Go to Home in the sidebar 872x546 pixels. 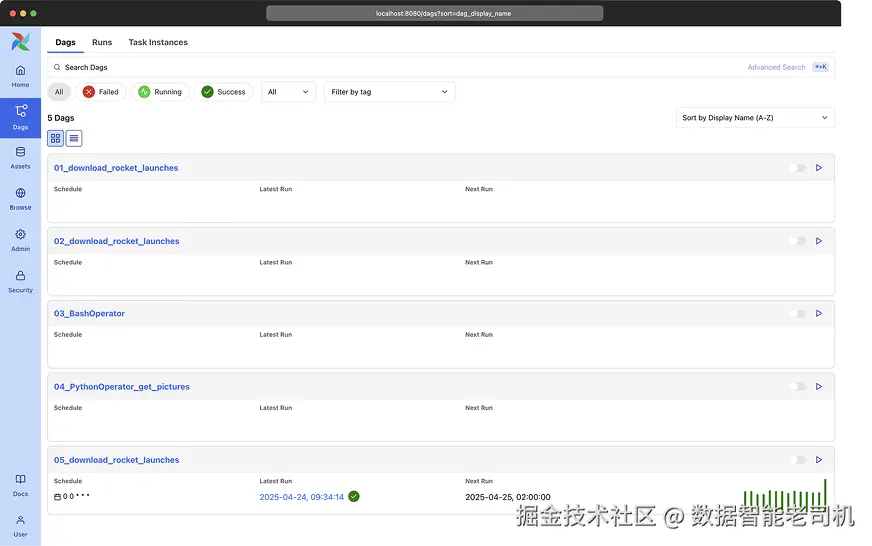tap(20, 77)
